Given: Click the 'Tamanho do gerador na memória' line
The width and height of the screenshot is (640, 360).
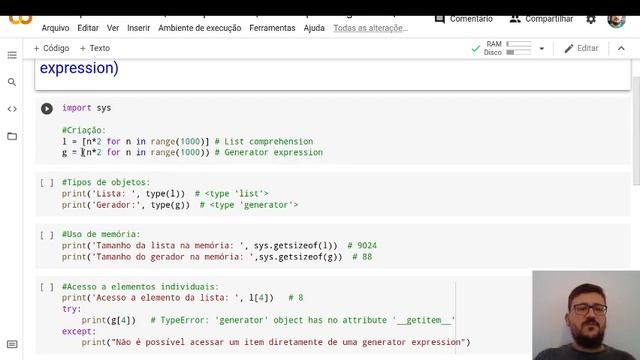Looking at the screenshot, I should [x=217, y=257].
